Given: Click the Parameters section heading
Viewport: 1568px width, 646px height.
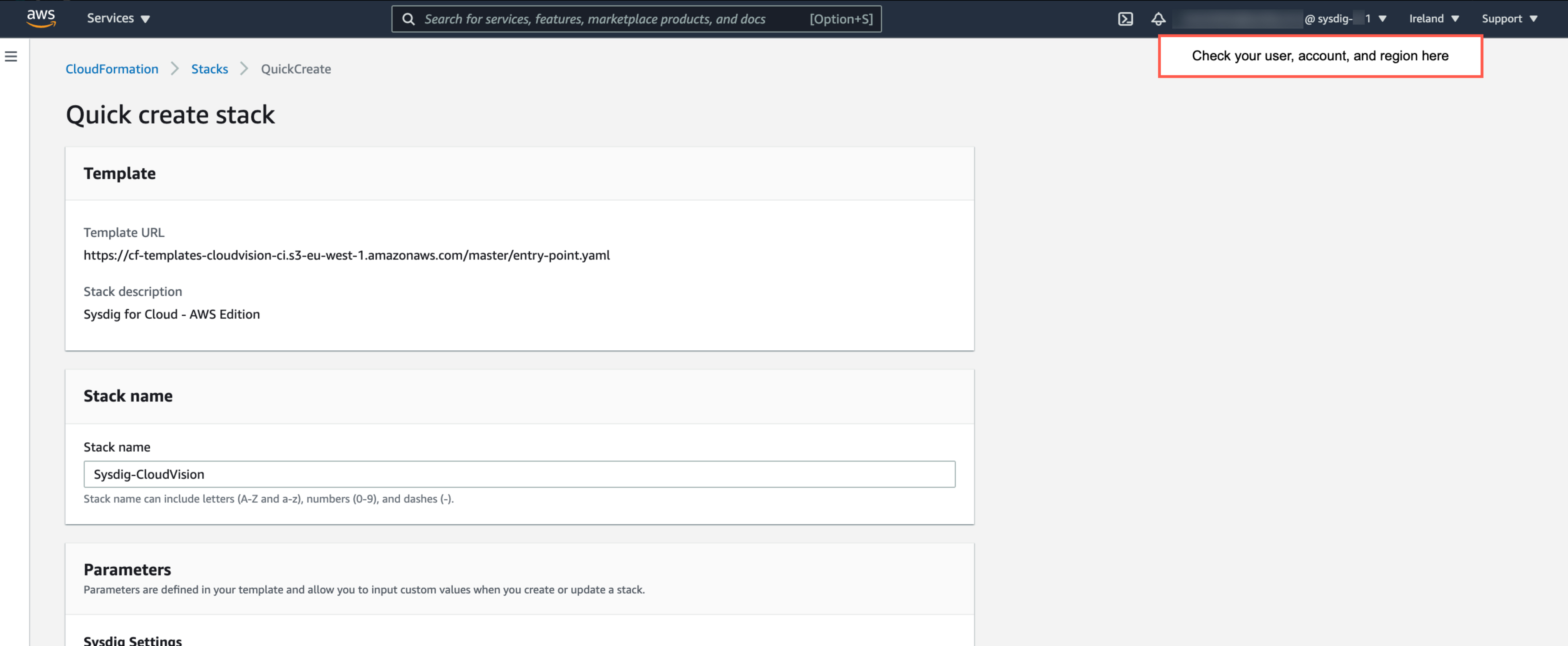Looking at the screenshot, I should [x=127, y=569].
